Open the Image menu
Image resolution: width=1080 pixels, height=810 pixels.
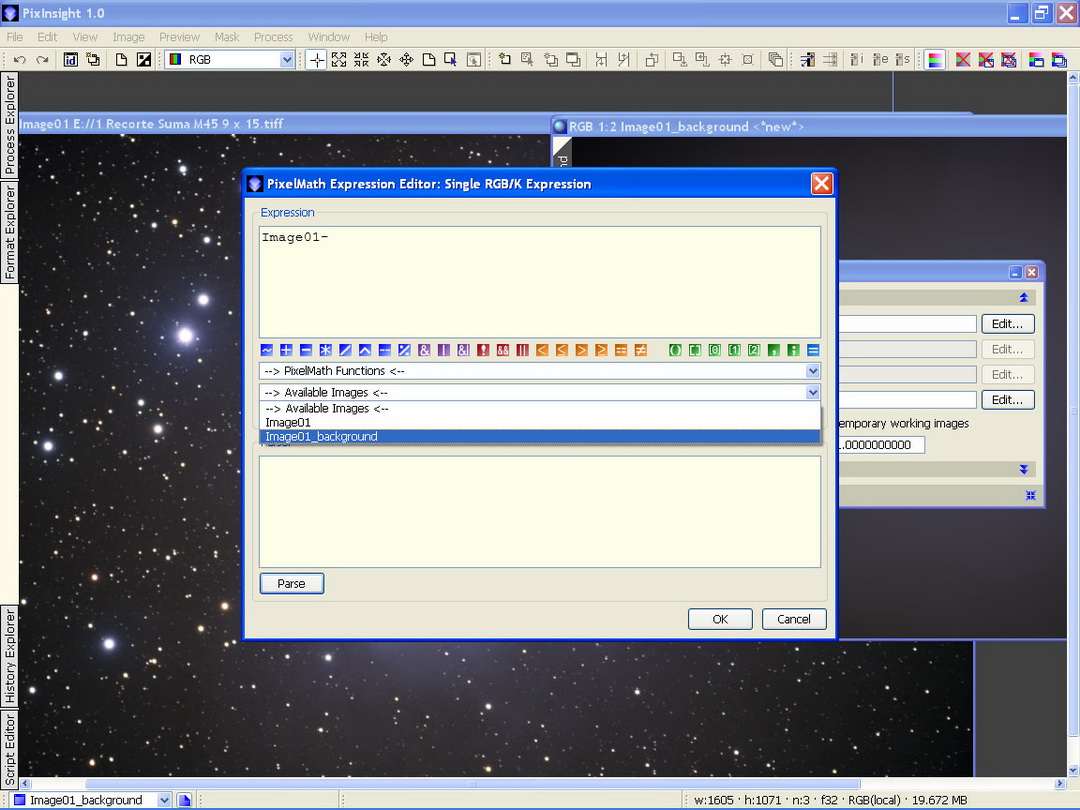tap(128, 37)
